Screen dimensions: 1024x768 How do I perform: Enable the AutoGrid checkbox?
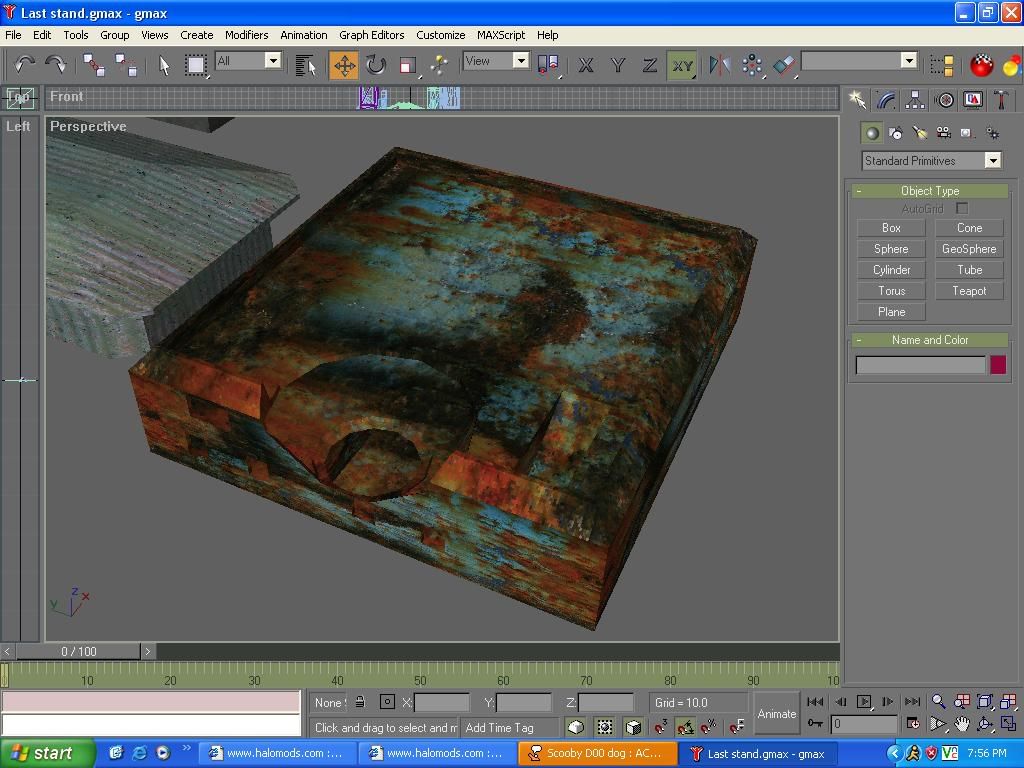(961, 208)
